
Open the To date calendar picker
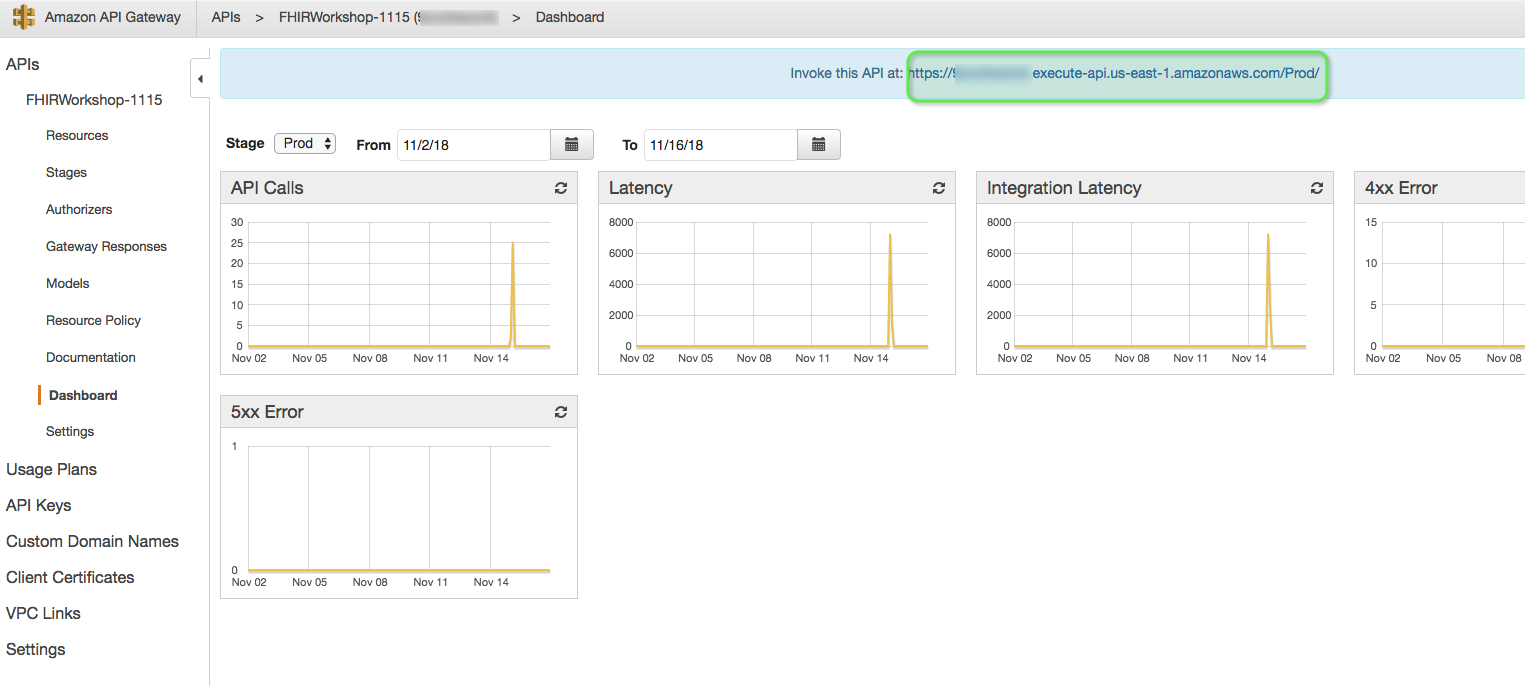819,145
